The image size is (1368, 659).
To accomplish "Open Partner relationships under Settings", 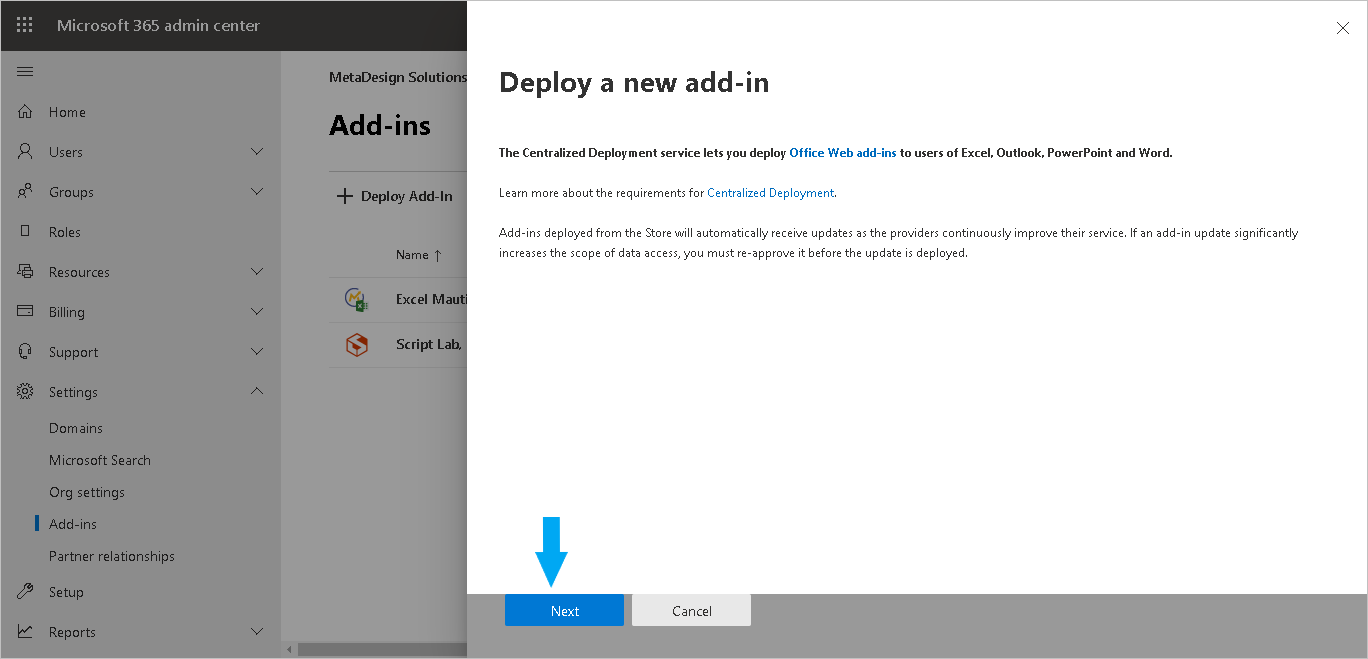I will 112,556.
